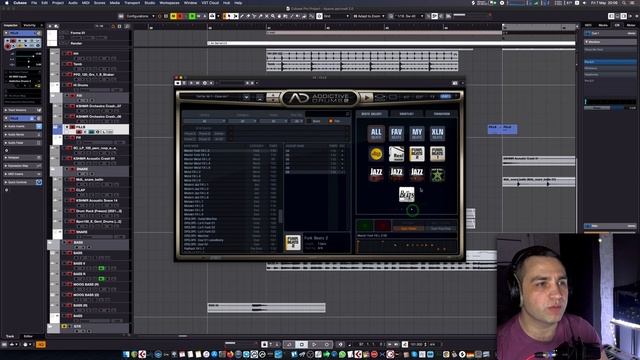Select the FAV beats library filter
This screenshot has width=640, height=360.
tap(396, 133)
